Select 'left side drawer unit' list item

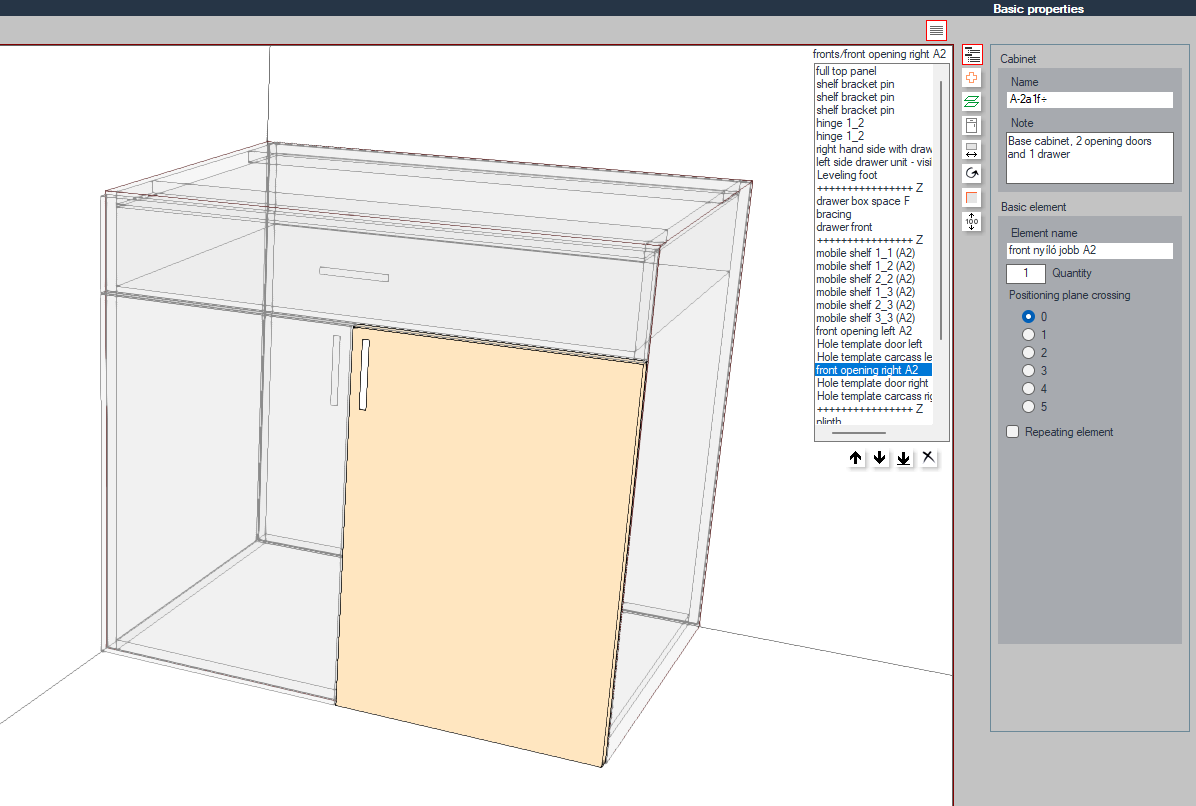(x=874, y=162)
